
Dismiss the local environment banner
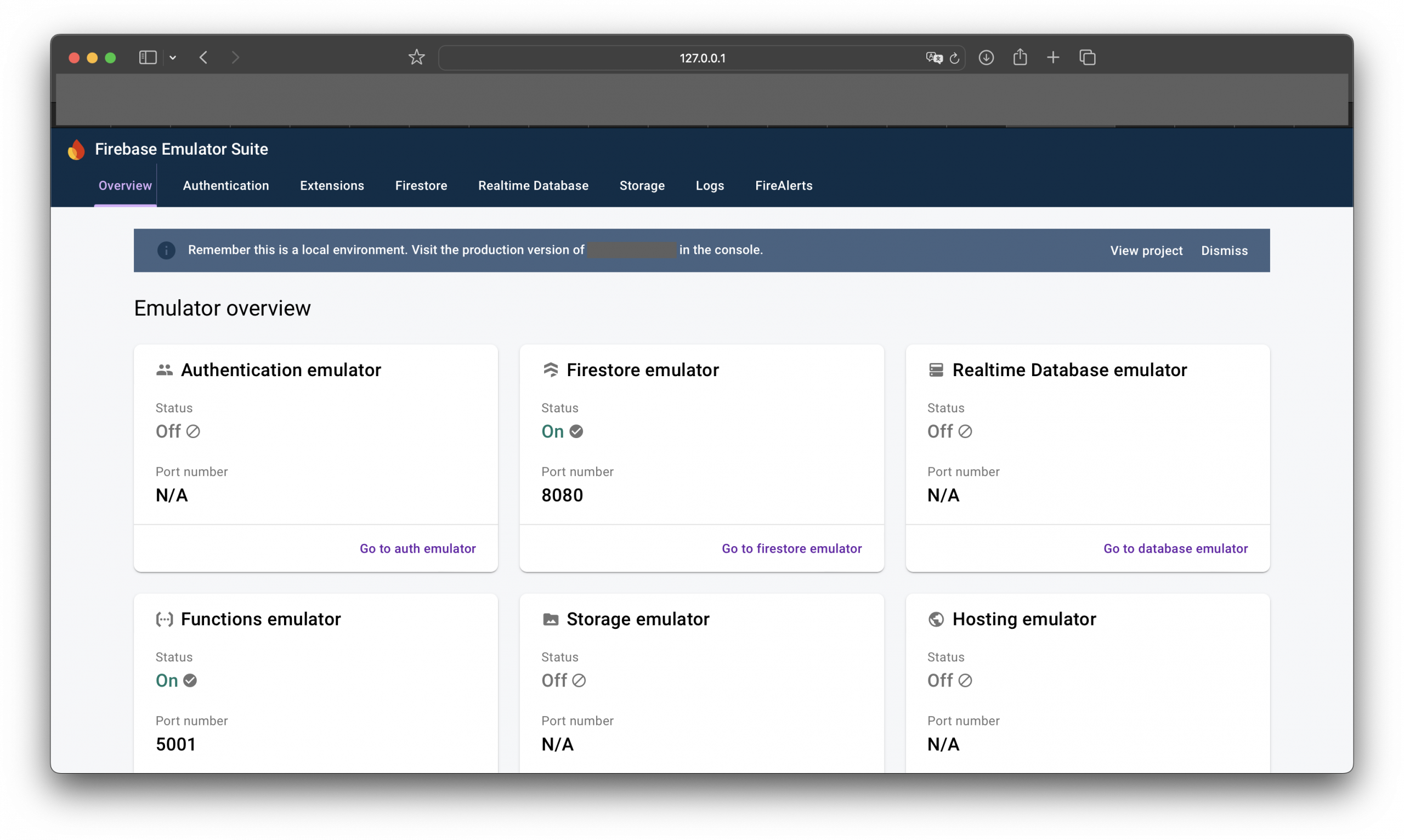tap(1225, 251)
